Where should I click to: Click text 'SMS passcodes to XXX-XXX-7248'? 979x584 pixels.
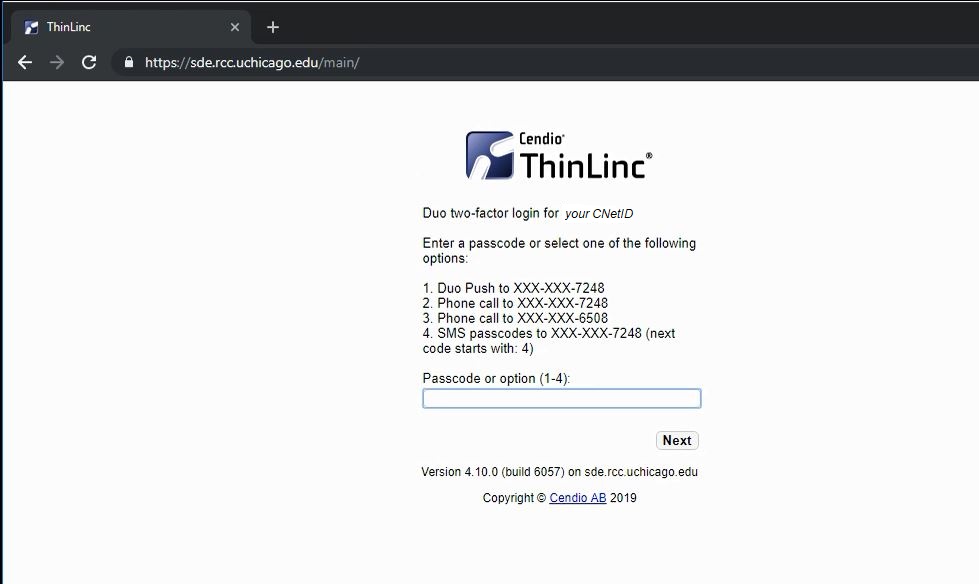pyautogui.click(x=539, y=334)
